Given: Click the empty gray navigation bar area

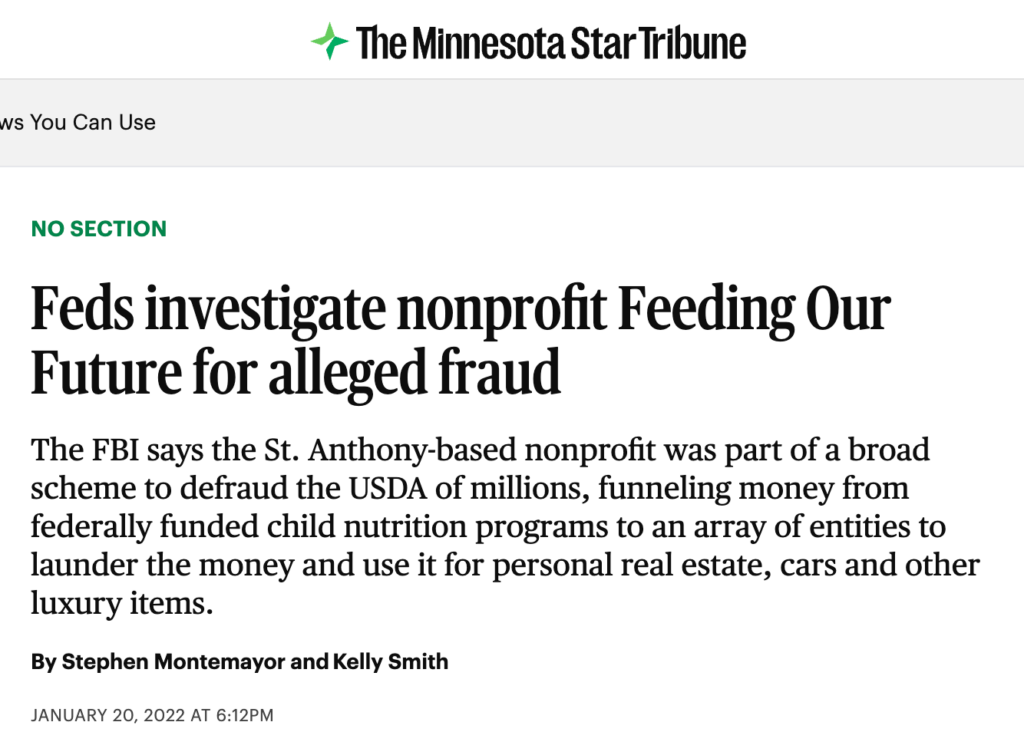Looking at the screenshot, I should [x=600, y=123].
